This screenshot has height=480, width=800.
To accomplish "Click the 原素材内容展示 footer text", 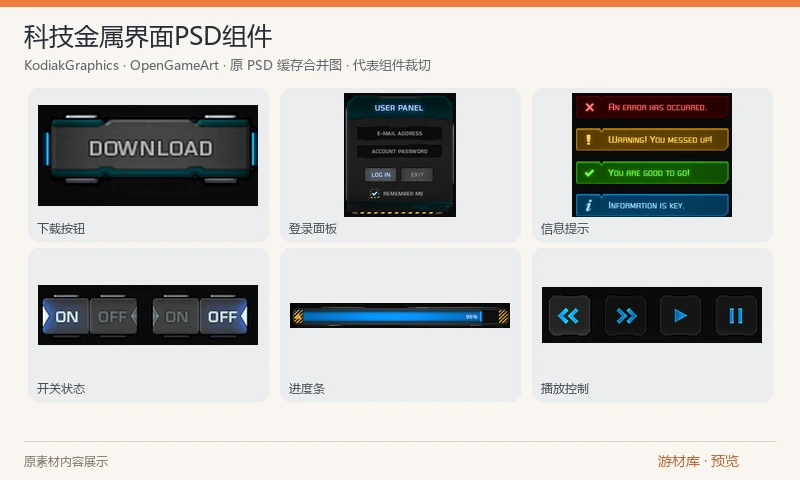I will (66, 462).
